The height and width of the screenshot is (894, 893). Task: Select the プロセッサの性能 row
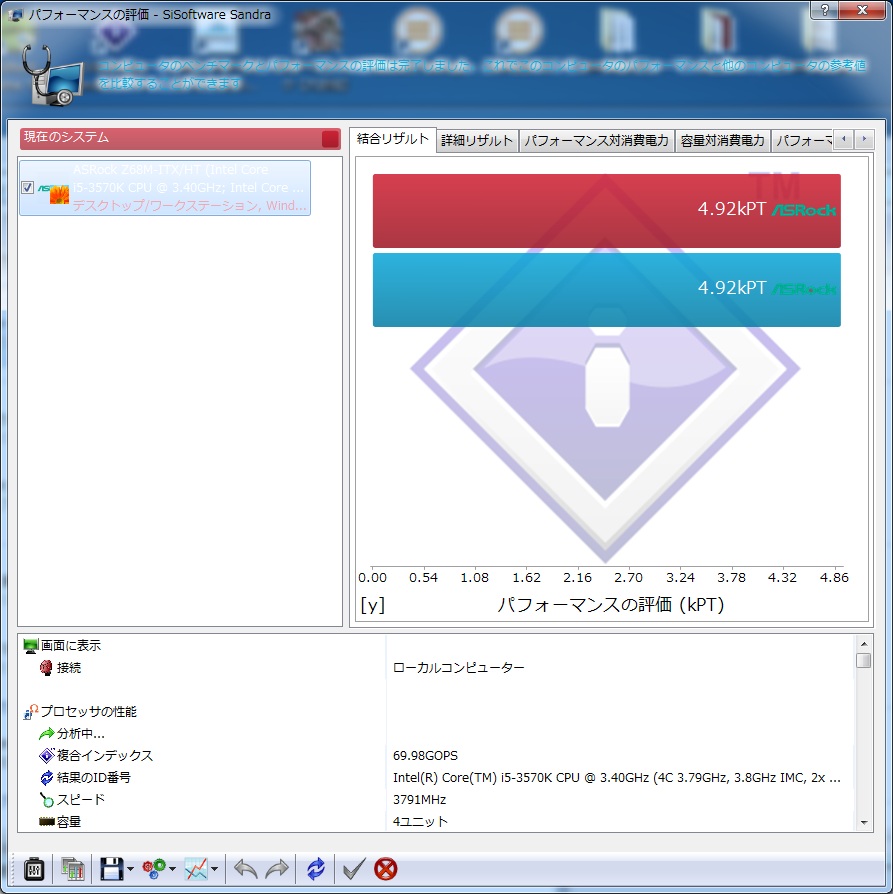click(x=89, y=712)
